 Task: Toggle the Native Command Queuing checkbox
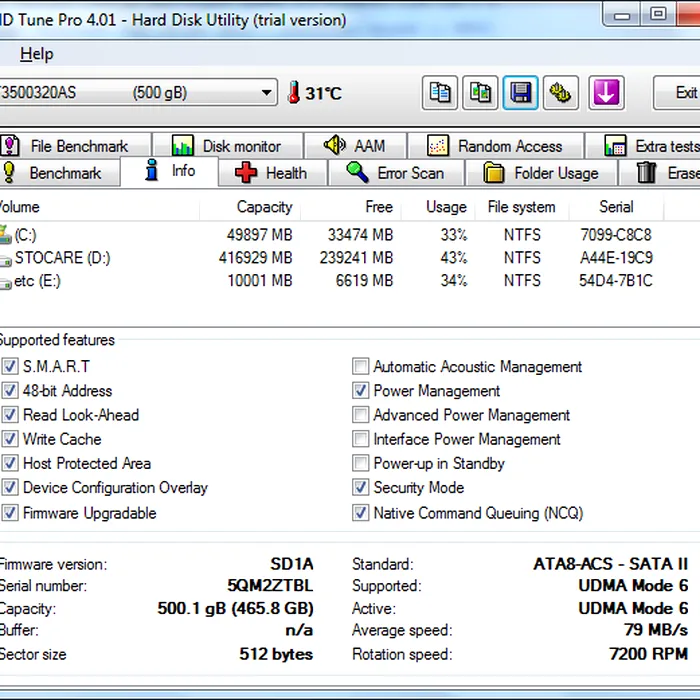click(x=360, y=512)
